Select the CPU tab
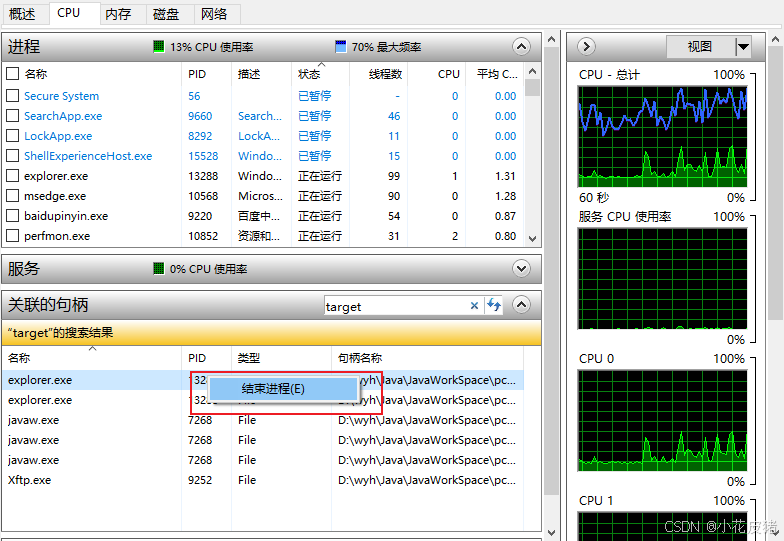The width and height of the screenshot is (784, 541). (68, 13)
